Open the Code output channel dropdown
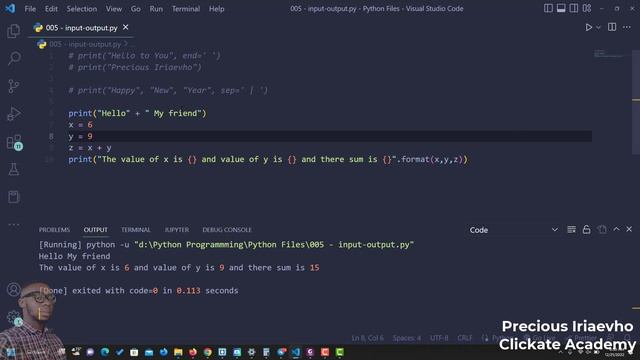The width and height of the screenshot is (640, 360). 513,230
